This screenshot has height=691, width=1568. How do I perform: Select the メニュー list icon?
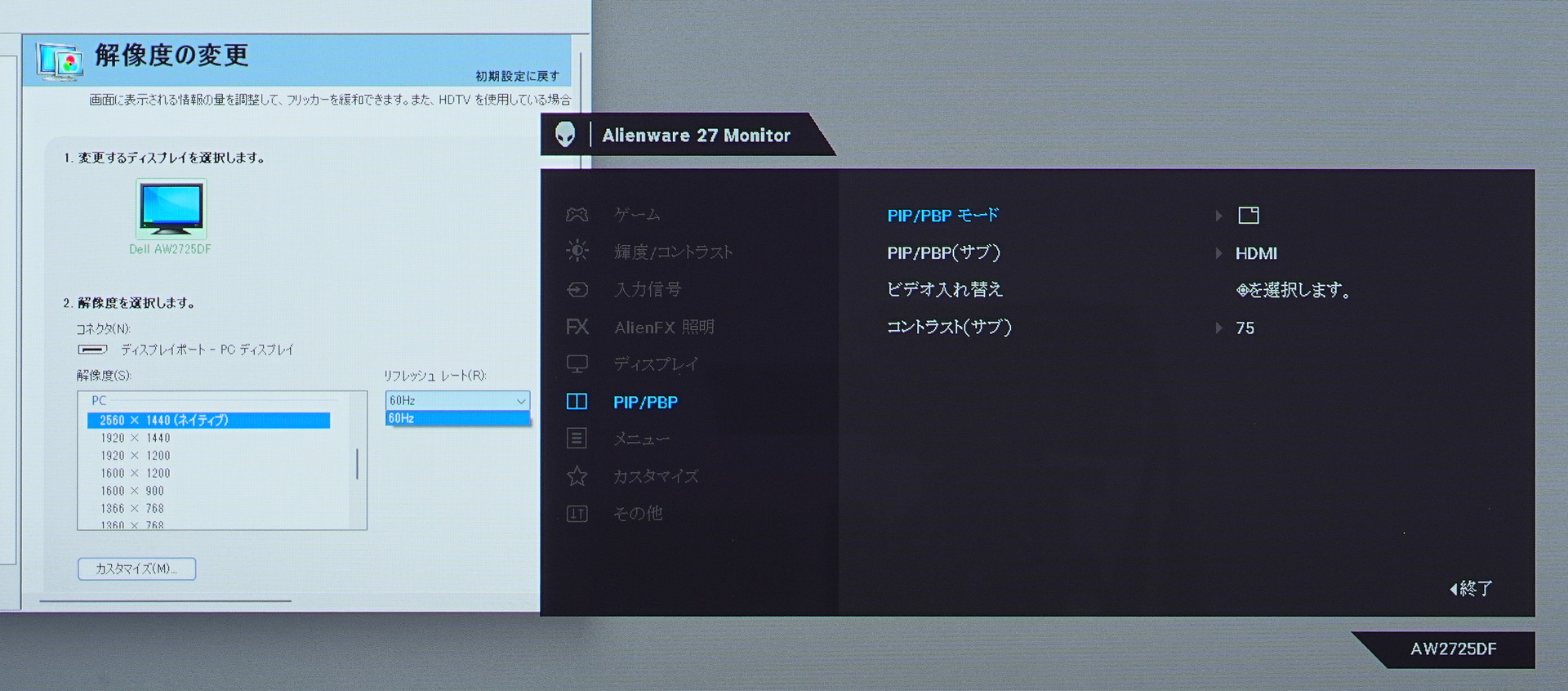point(577,439)
